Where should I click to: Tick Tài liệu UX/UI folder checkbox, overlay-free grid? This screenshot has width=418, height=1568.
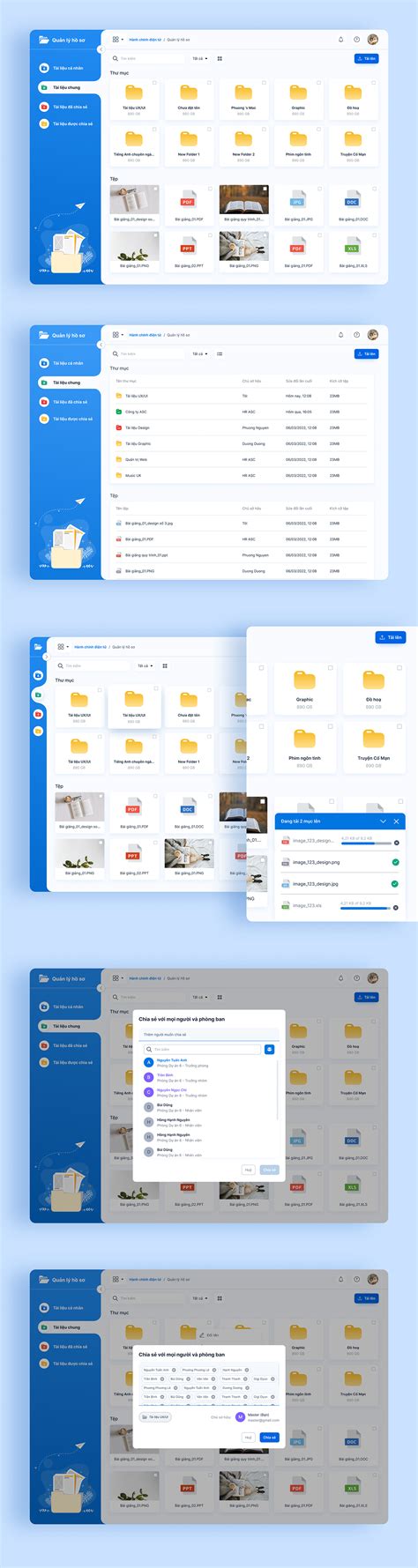154,83
